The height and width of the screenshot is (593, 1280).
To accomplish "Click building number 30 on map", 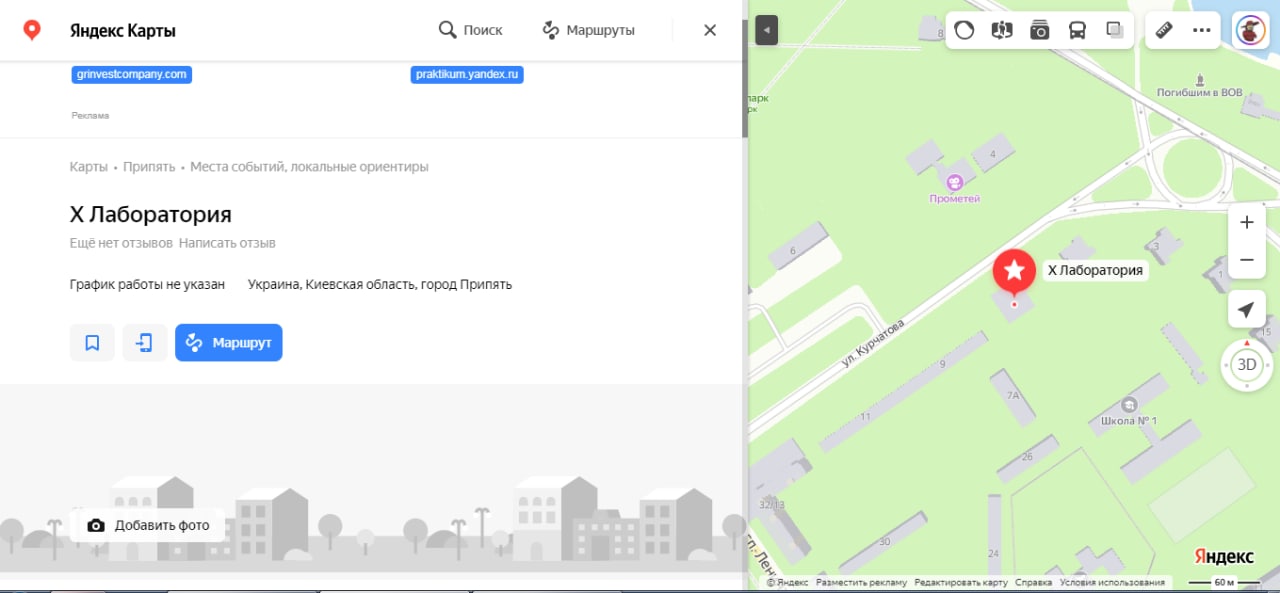I will point(884,541).
